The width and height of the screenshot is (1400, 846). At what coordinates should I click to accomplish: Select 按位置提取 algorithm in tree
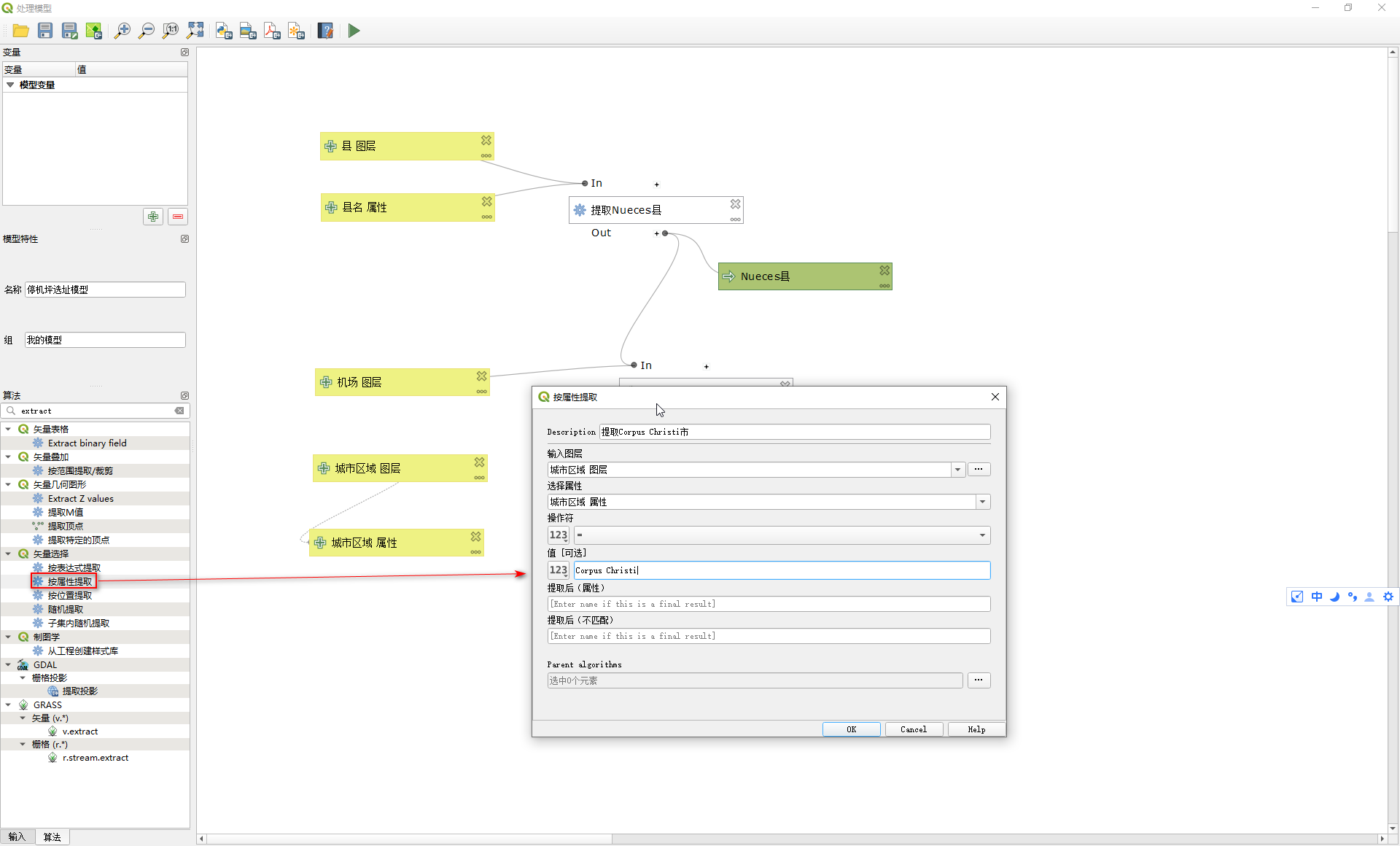pyautogui.click(x=70, y=595)
